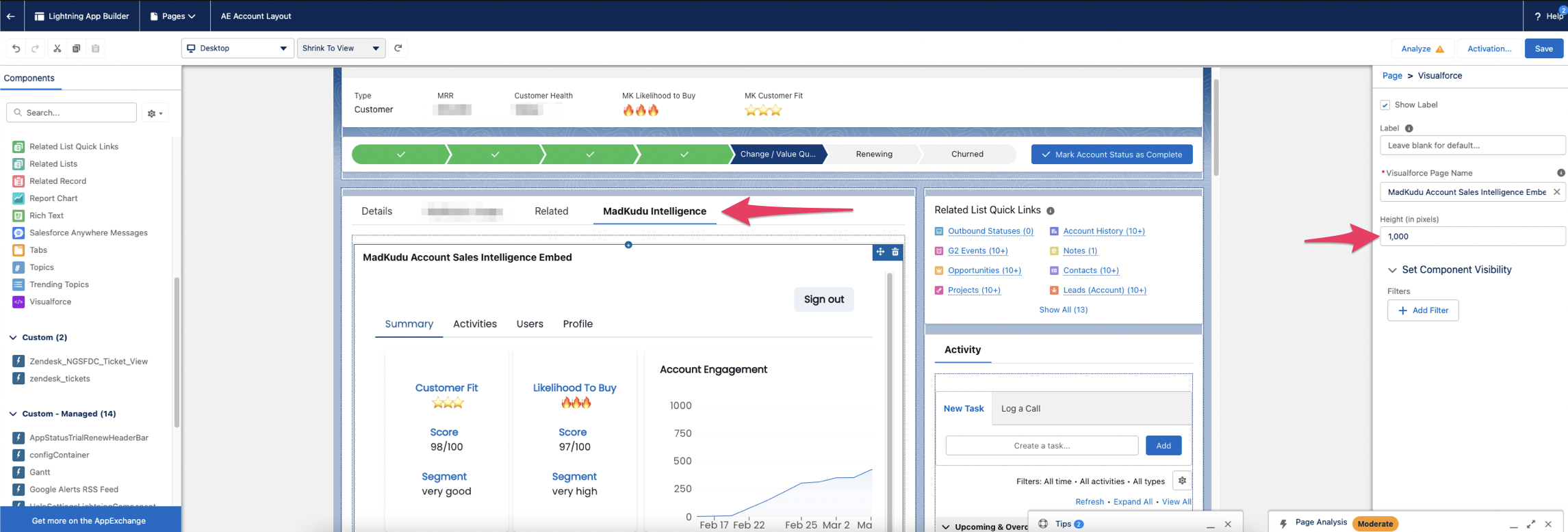This screenshot has height=532, width=1568.
Task: Click the Add Filter button
Action: pyautogui.click(x=1423, y=310)
